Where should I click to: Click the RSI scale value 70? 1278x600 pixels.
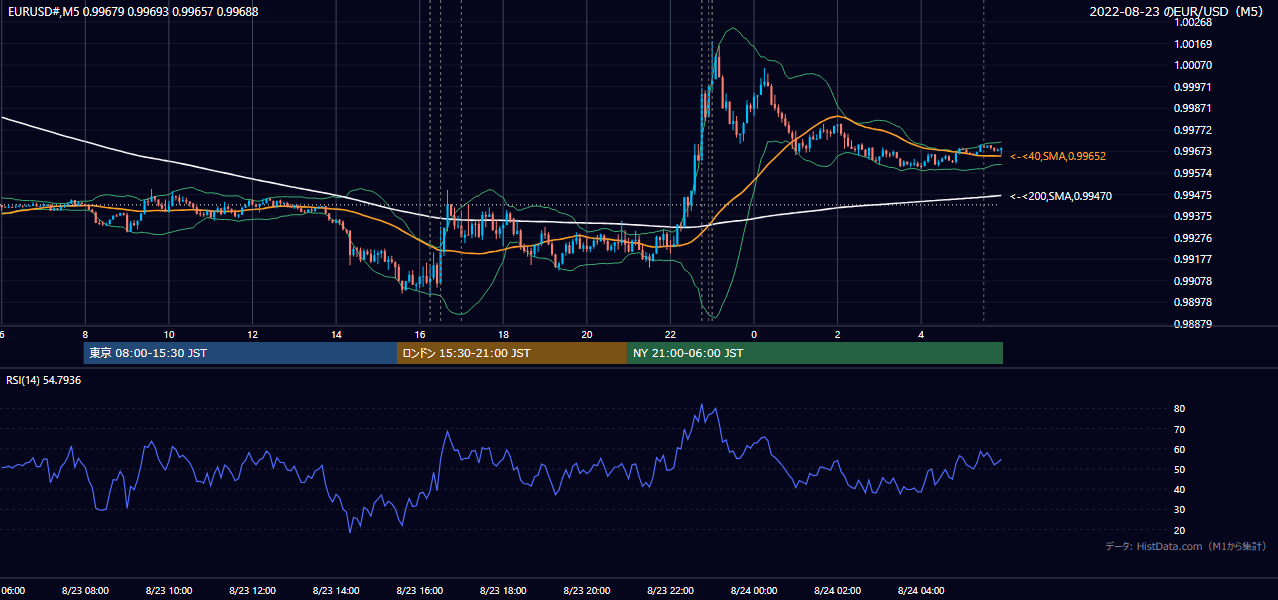1180,429
